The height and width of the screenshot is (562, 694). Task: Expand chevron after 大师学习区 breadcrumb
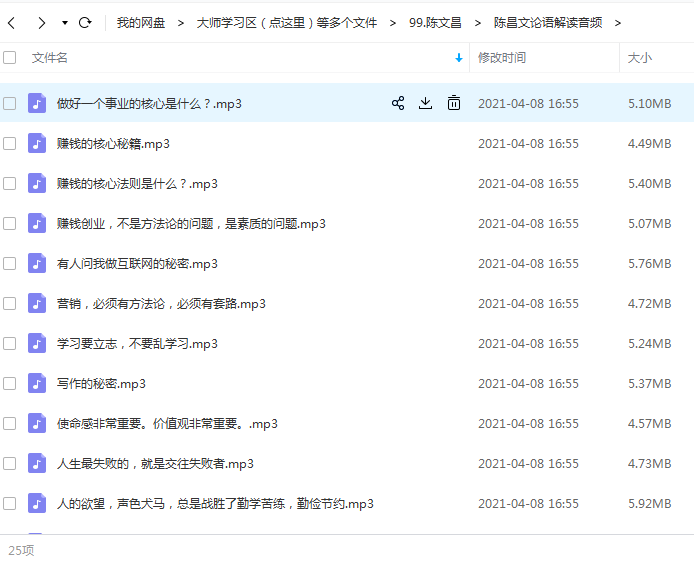coord(393,23)
